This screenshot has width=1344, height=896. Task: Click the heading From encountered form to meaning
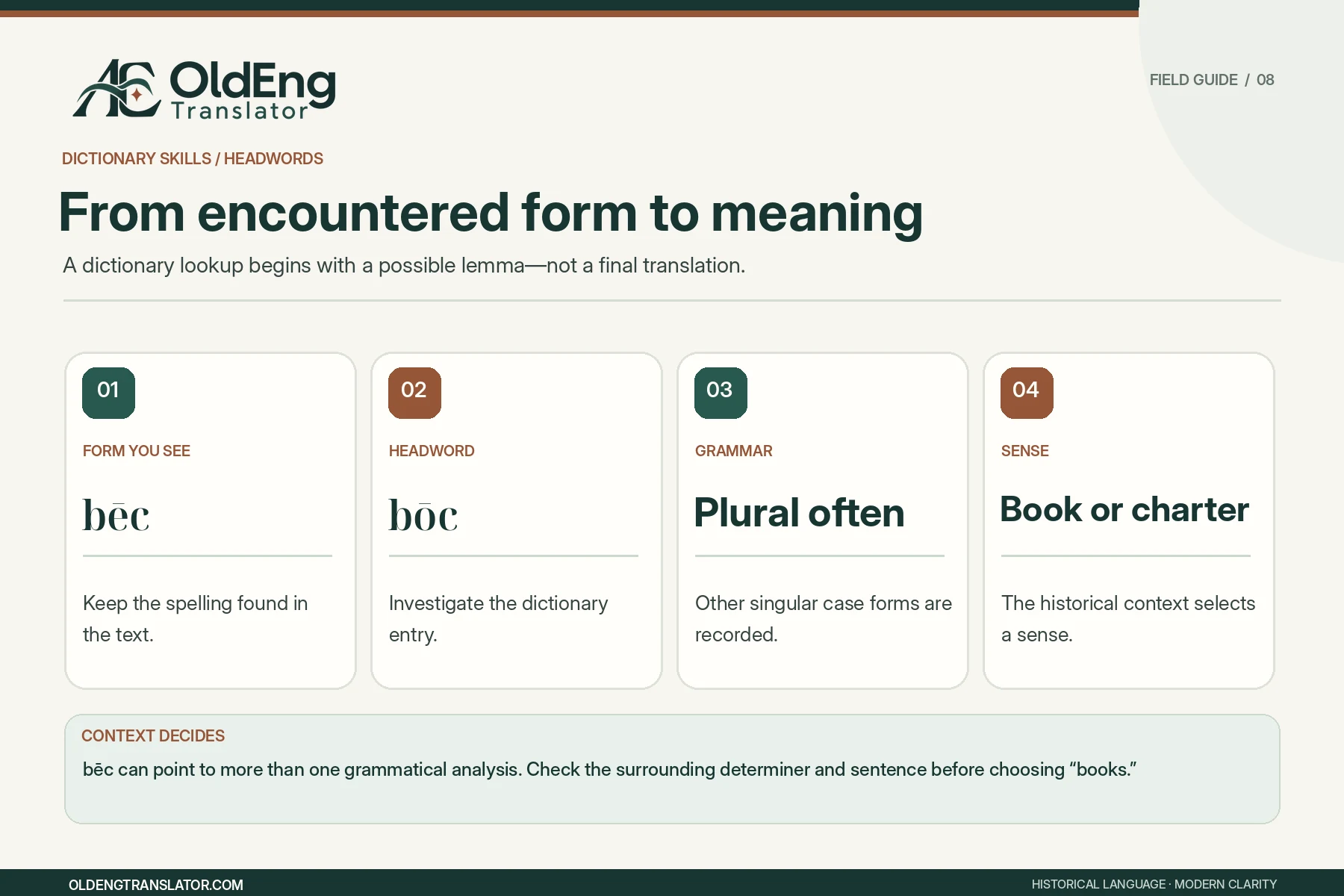(x=491, y=214)
